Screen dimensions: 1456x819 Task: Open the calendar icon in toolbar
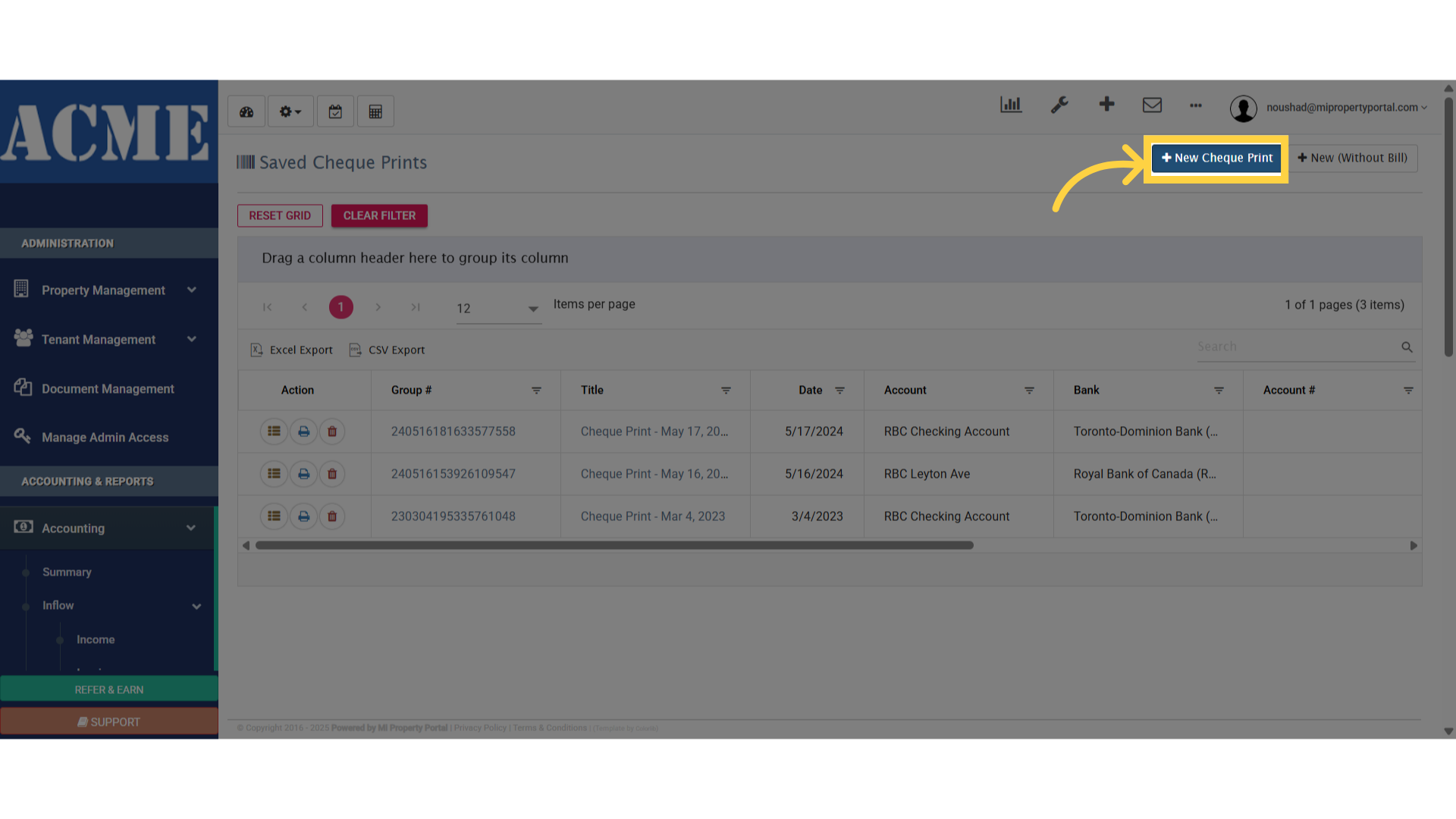tap(335, 112)
